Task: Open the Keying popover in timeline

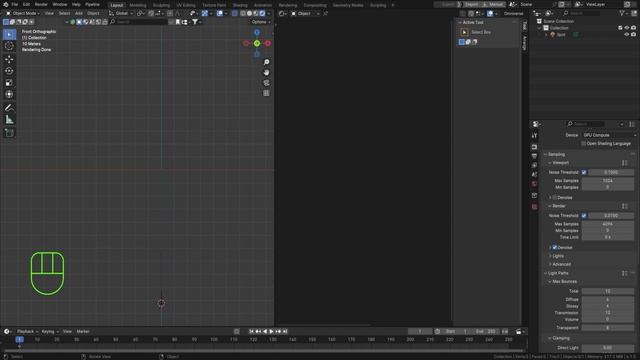Action: click(50, 331)
